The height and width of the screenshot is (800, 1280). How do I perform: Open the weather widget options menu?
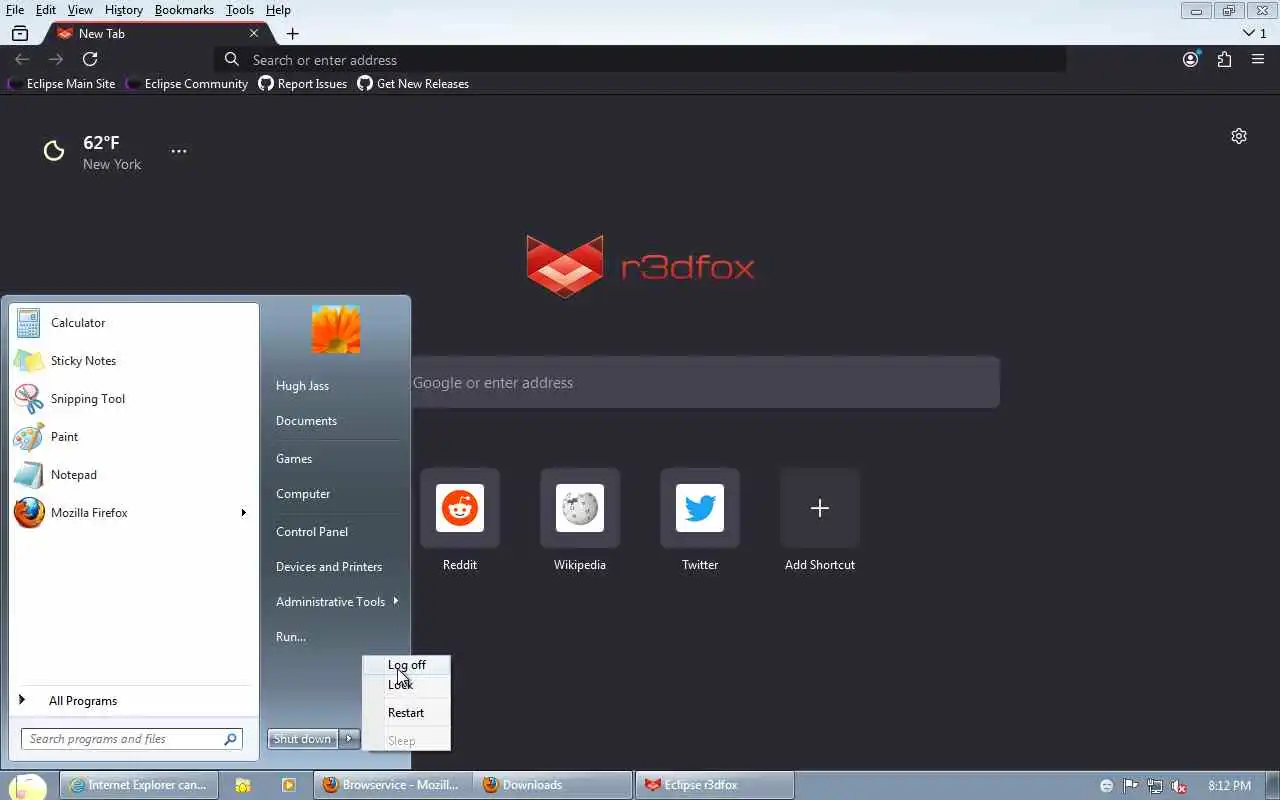click(x=178, y=151)
